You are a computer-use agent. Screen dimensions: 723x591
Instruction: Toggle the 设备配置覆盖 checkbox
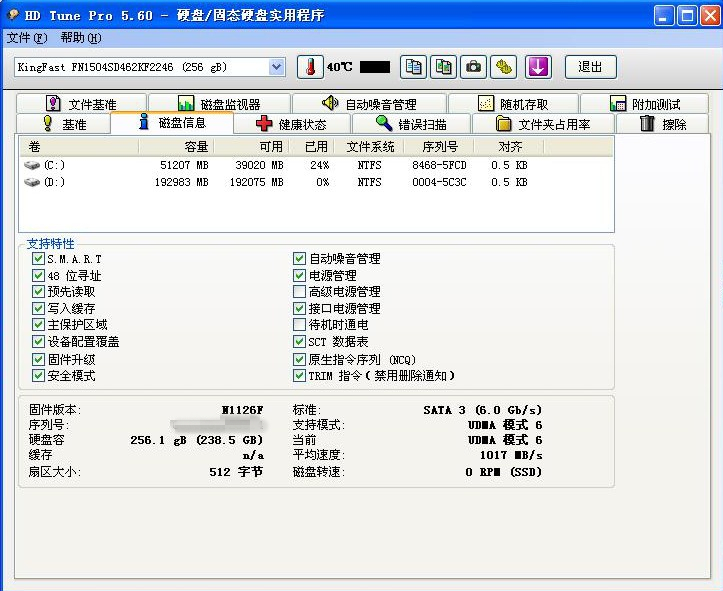click(38, 342)
